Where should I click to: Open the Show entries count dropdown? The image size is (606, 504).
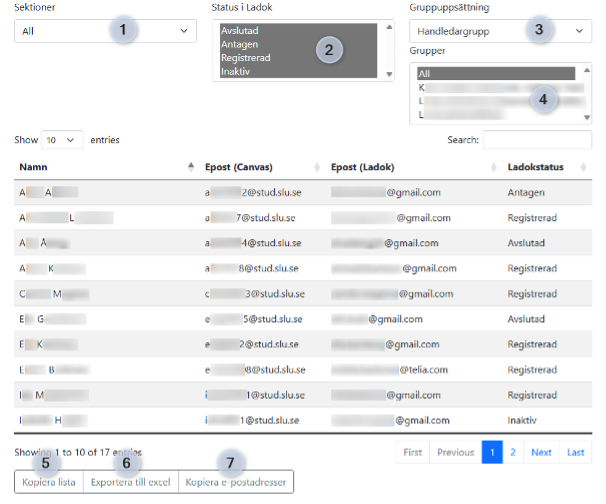pos(63,140)
